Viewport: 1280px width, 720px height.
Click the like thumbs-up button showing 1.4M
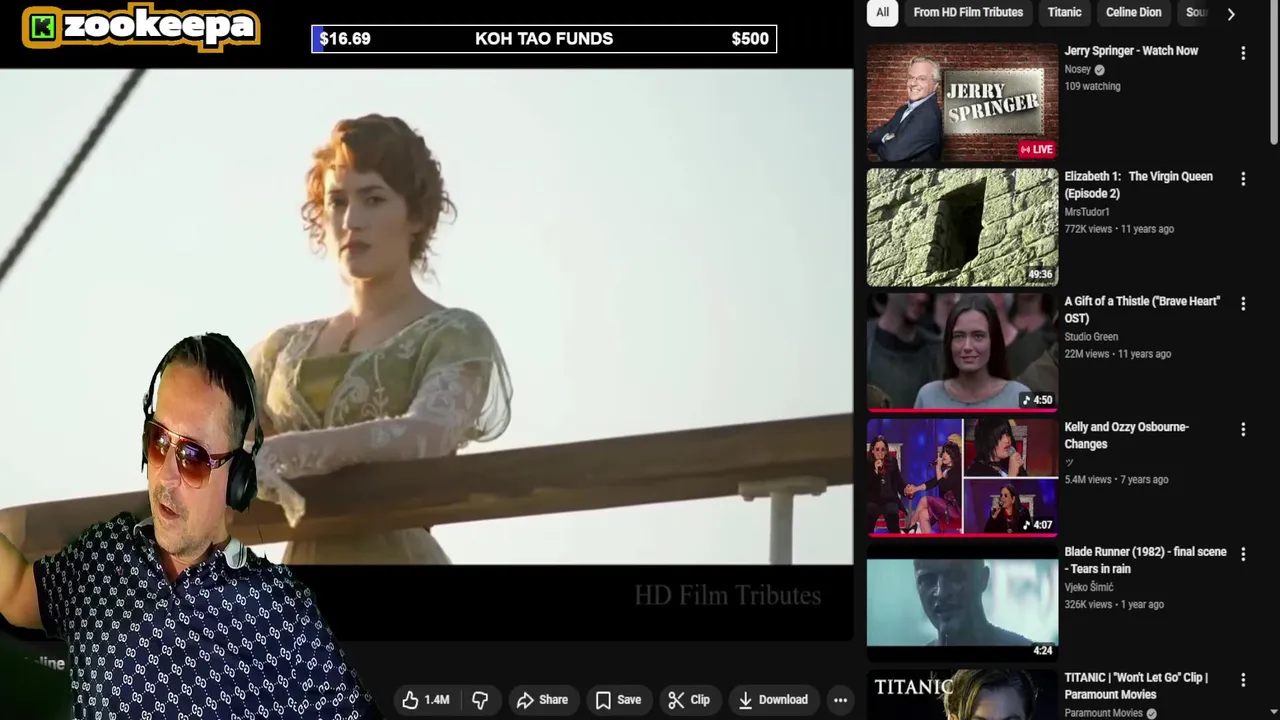click(x=426, y=700)
